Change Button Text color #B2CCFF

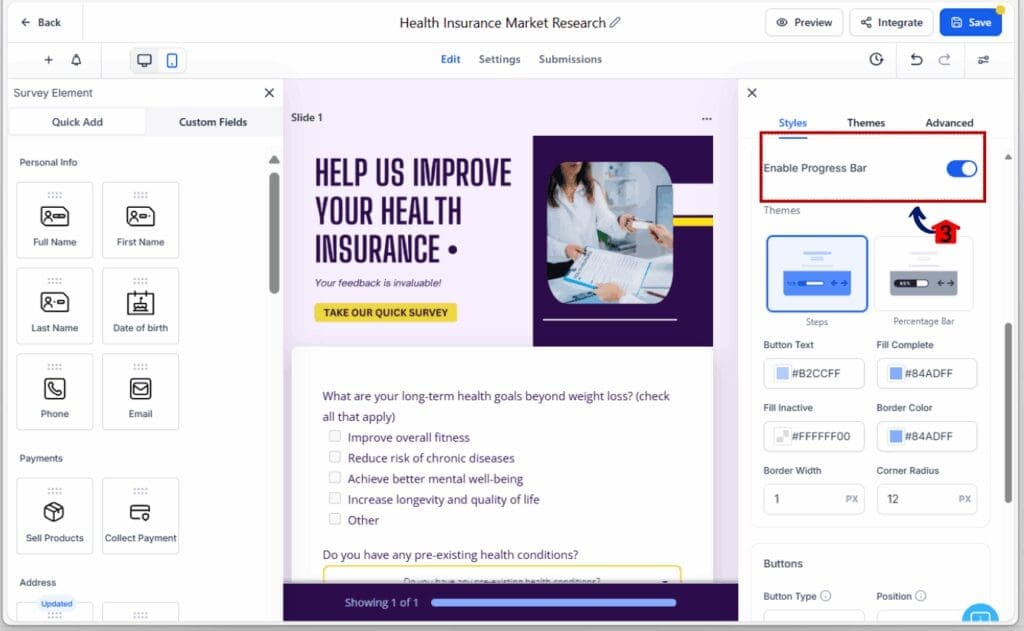(x=814, y=373)
